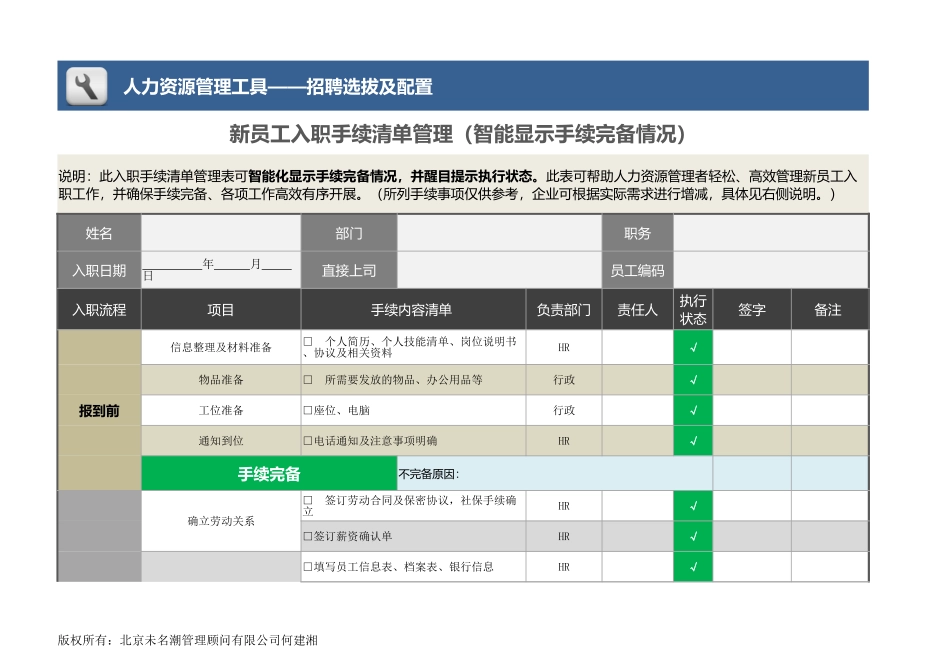Click green check for 签订劳动合同 row
Screen dimensions: 950x672
pos(693,506)
